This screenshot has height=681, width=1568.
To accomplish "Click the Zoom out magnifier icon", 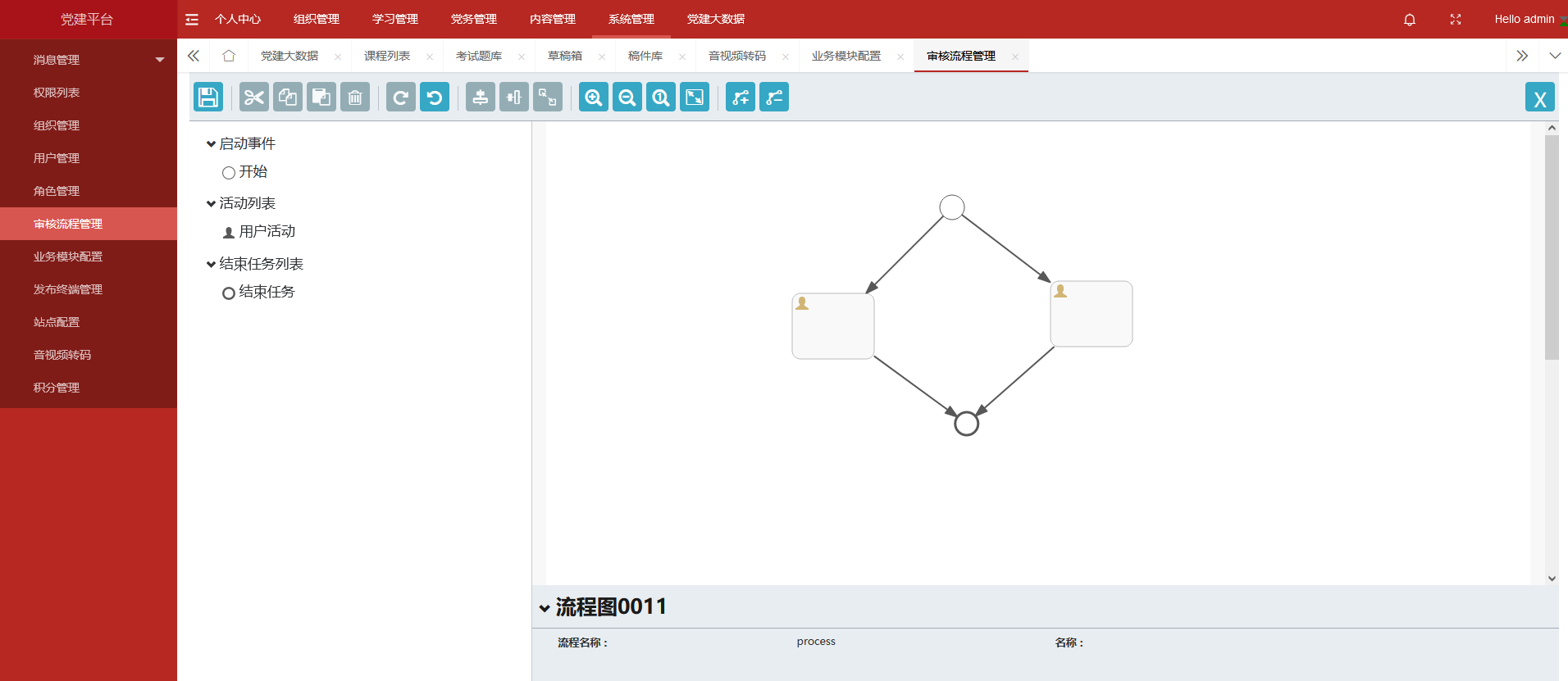I will (627, 98).
